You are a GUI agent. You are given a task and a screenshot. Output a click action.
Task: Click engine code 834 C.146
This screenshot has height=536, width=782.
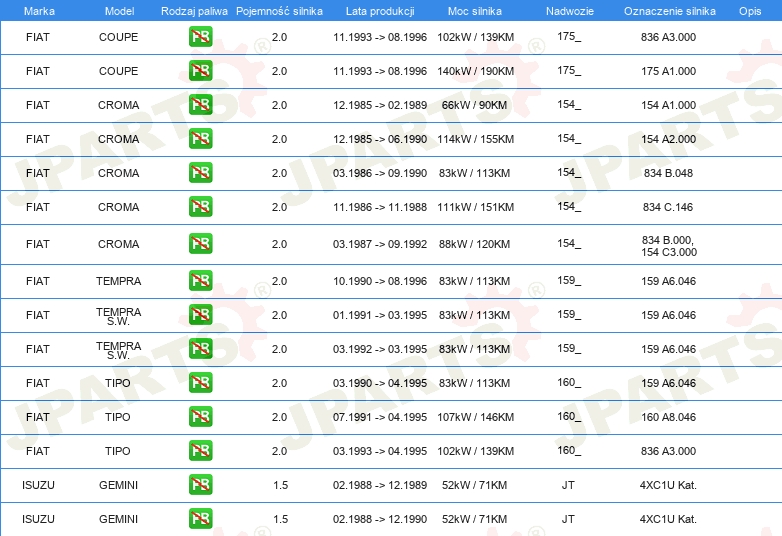668,207
